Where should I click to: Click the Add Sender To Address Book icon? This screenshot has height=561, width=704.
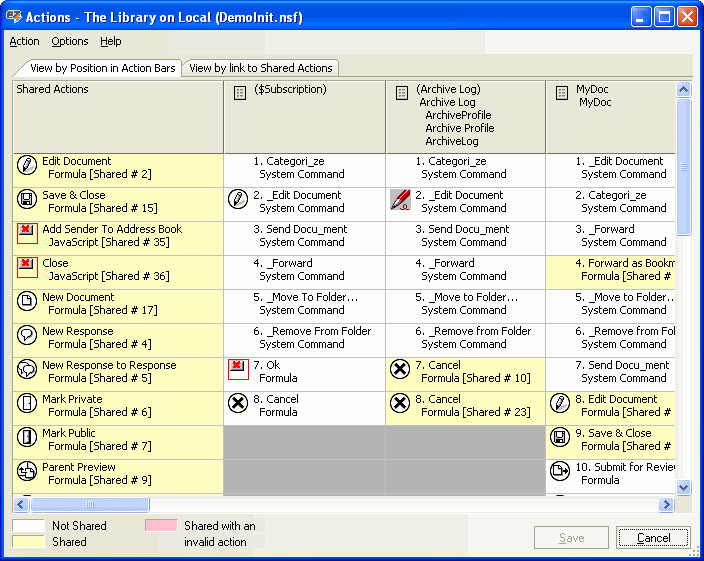[27, 235]
